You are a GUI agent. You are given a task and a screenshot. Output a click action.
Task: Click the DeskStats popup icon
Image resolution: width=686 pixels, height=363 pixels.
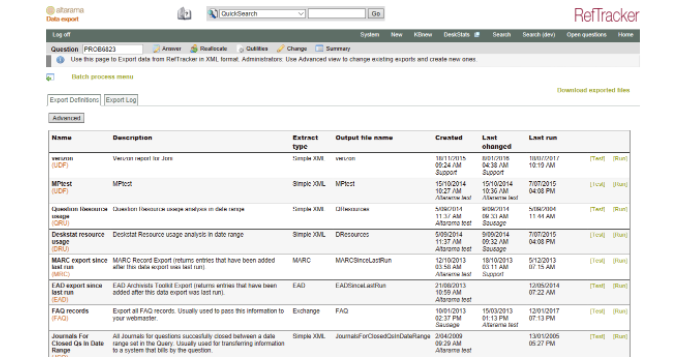[x=477, y=35]
